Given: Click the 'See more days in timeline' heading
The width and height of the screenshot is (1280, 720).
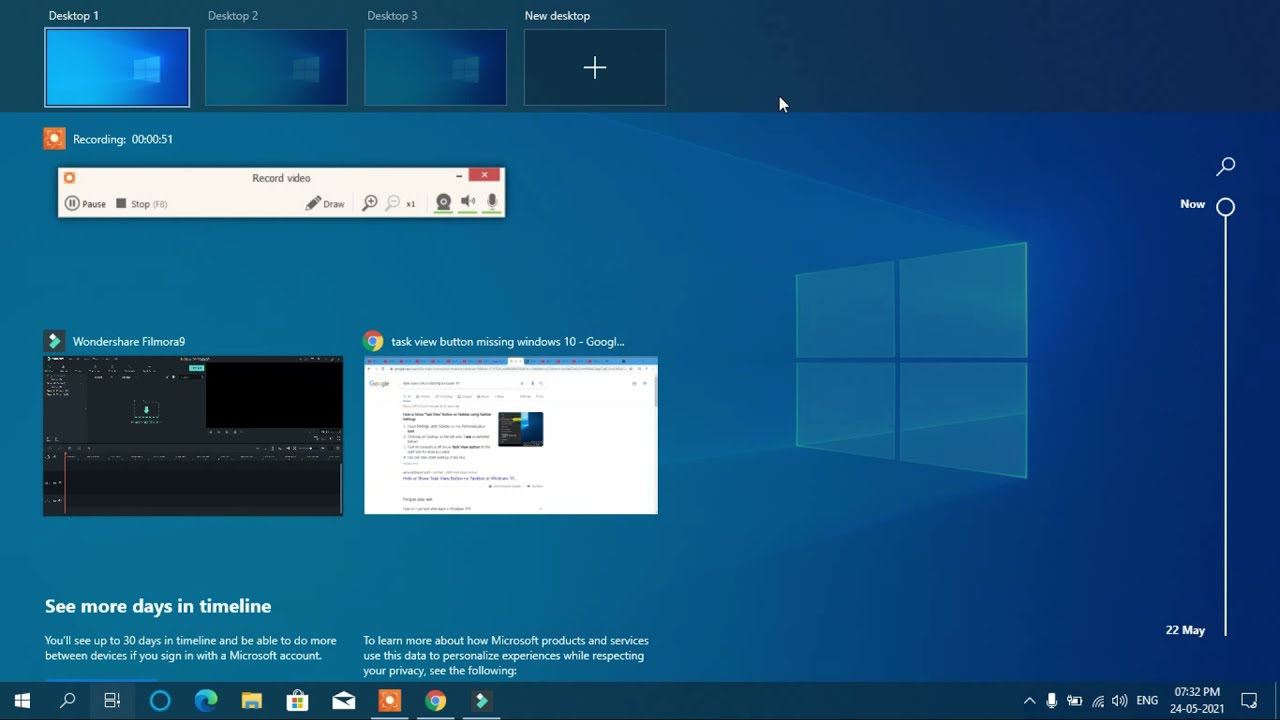Looking at the screenshot, I should [x=158, y=606].
